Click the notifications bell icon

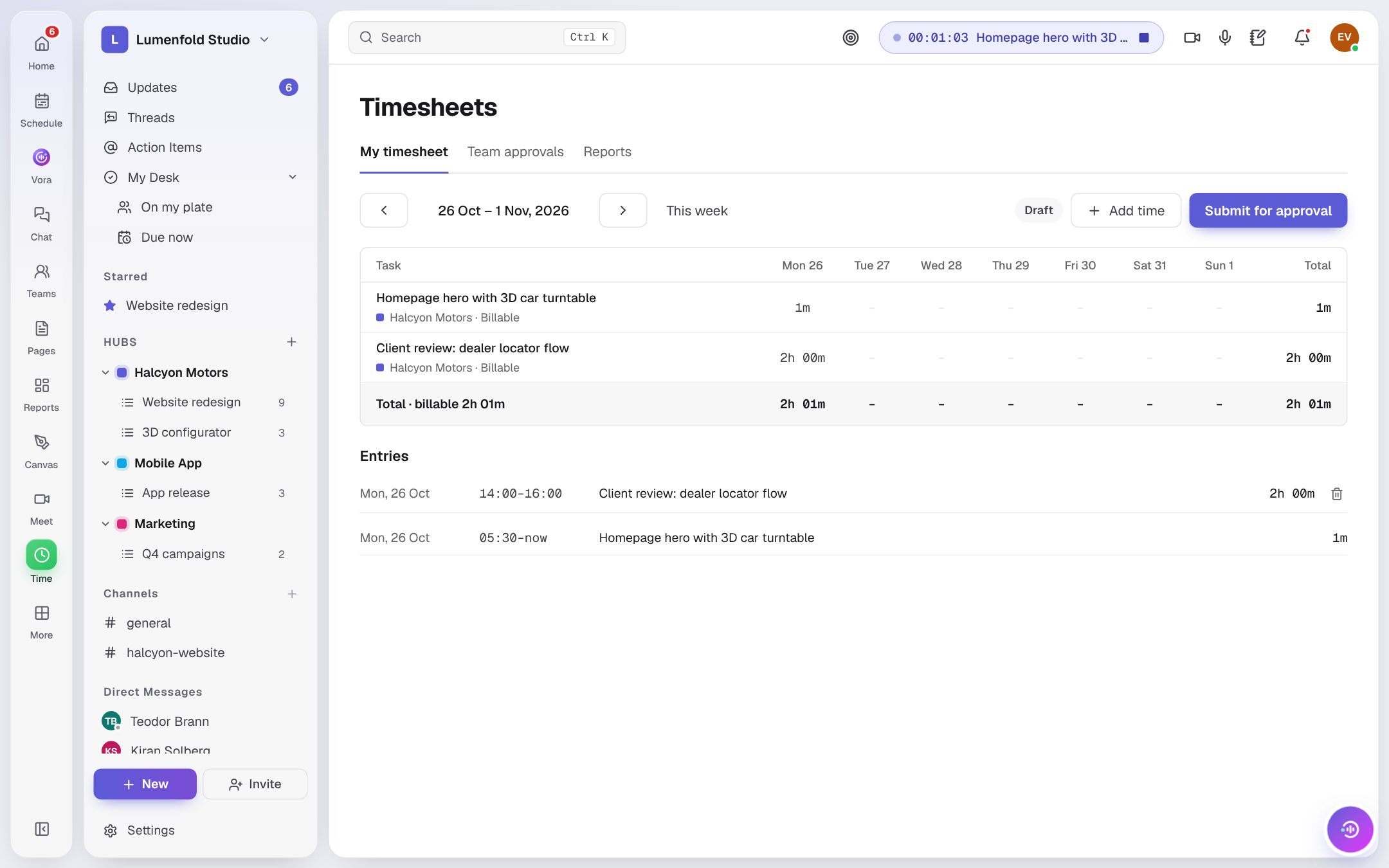click(1302, 37)
